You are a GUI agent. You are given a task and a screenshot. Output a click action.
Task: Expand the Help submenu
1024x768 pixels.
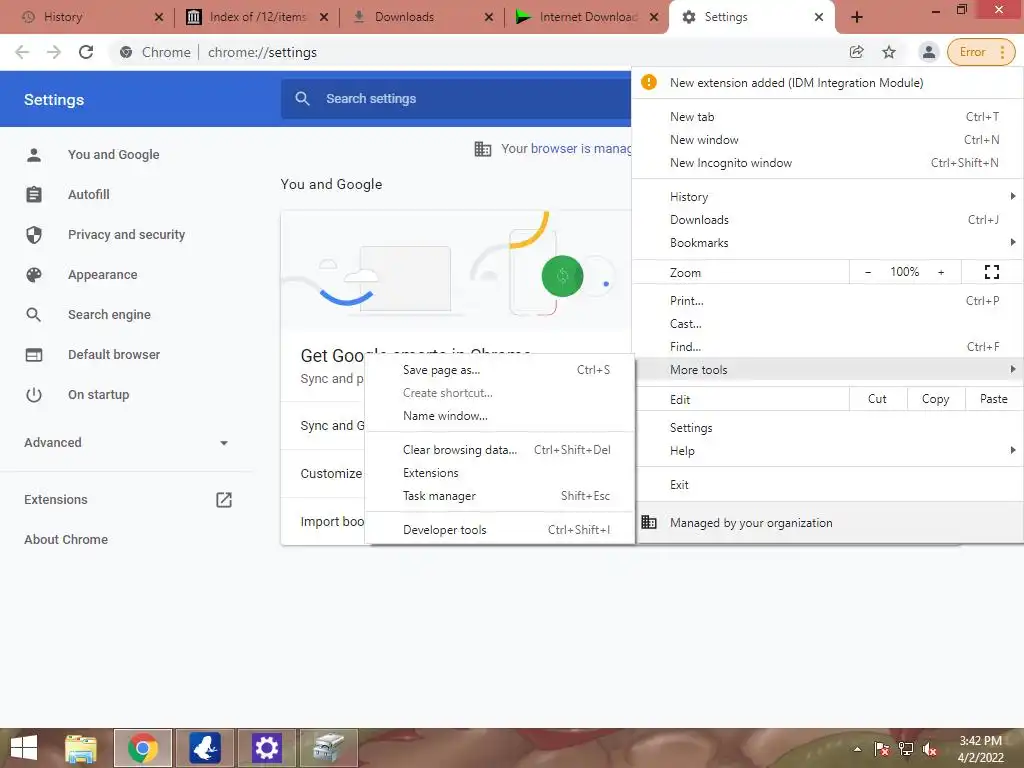click(827, 451)
